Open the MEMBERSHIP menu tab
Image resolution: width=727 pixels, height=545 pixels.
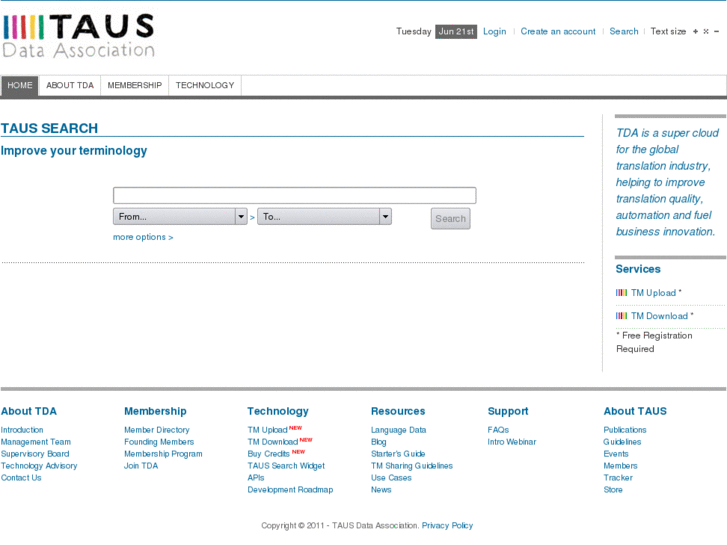134,85
